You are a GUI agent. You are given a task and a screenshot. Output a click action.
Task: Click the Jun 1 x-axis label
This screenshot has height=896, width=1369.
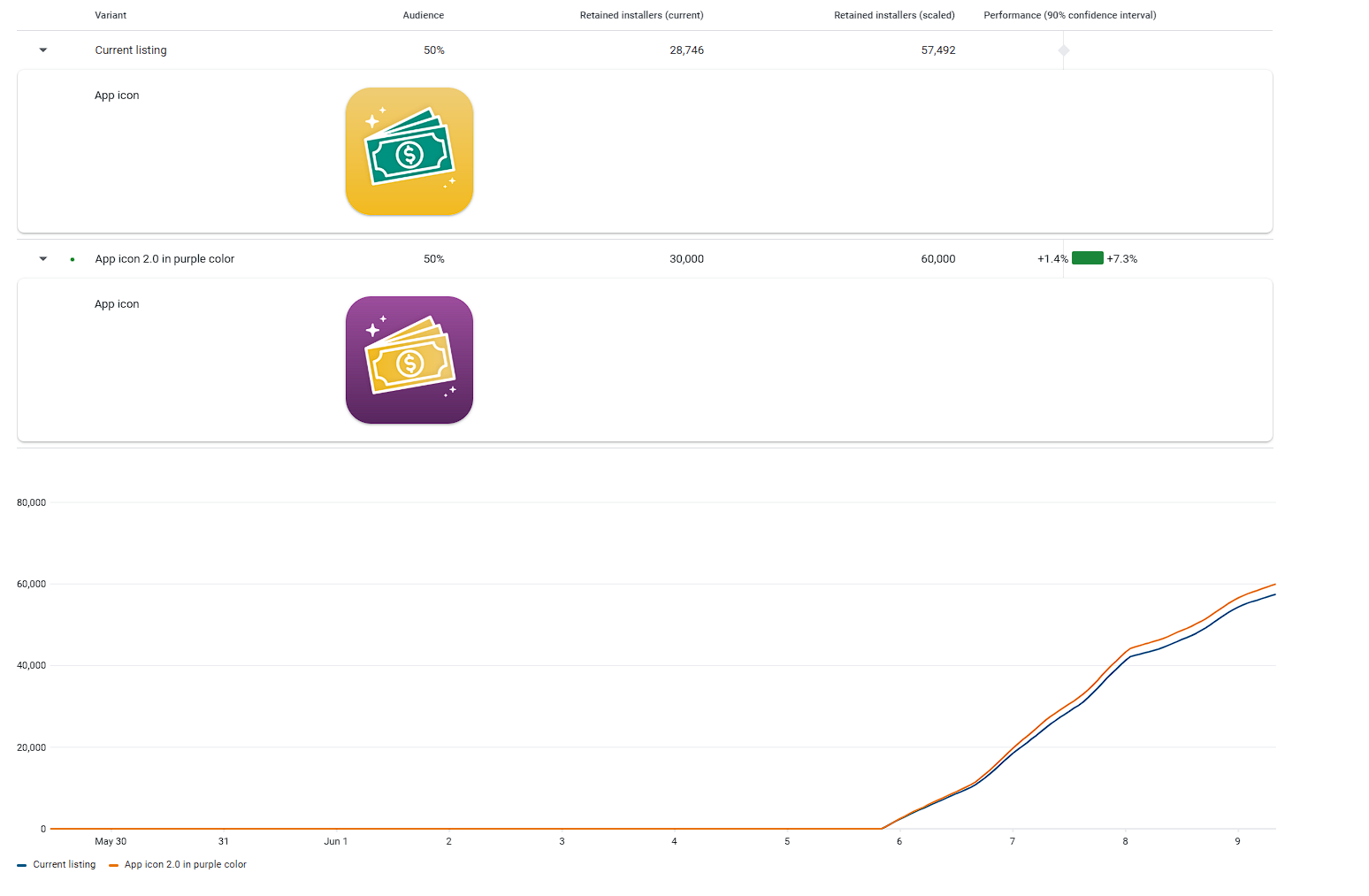click(336, 841)
